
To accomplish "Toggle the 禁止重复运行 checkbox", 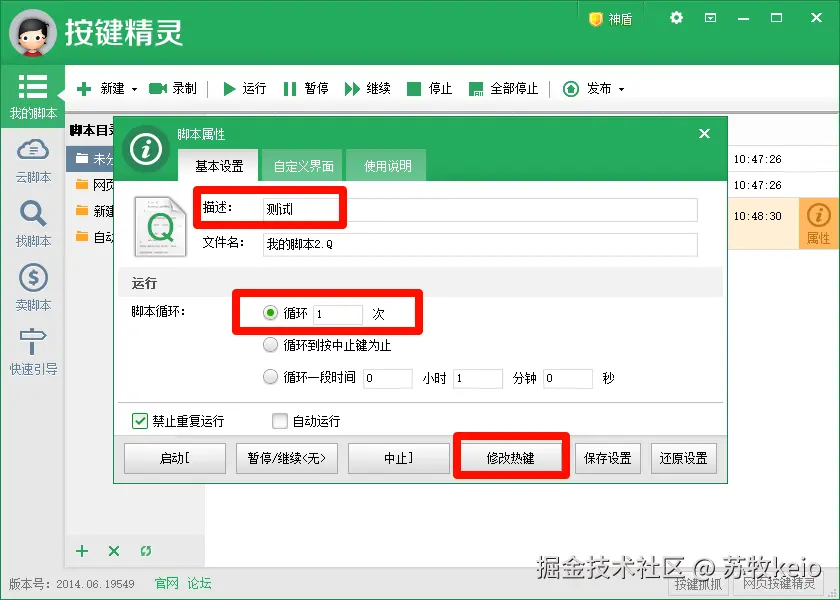I will tap(140, 421).
